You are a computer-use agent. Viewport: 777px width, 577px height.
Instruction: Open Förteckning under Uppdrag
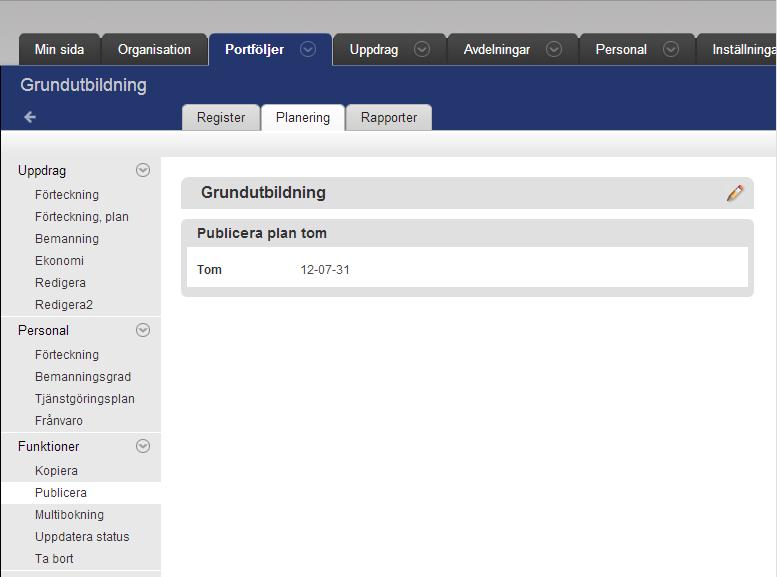click(67, 195)
